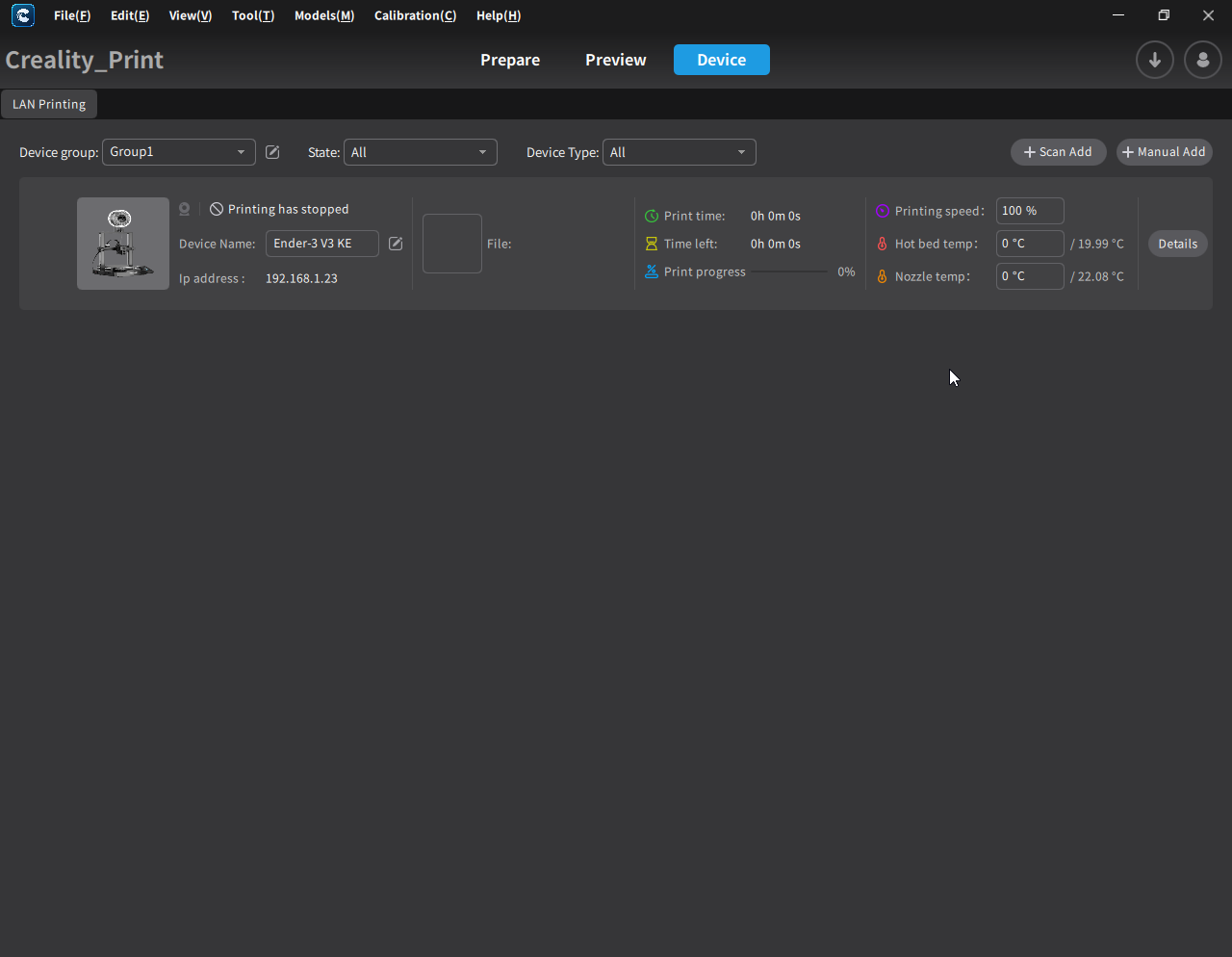Click the Printing has stopped icon
The width and height of the screenshot is (1232, 957).
point(217,209)
